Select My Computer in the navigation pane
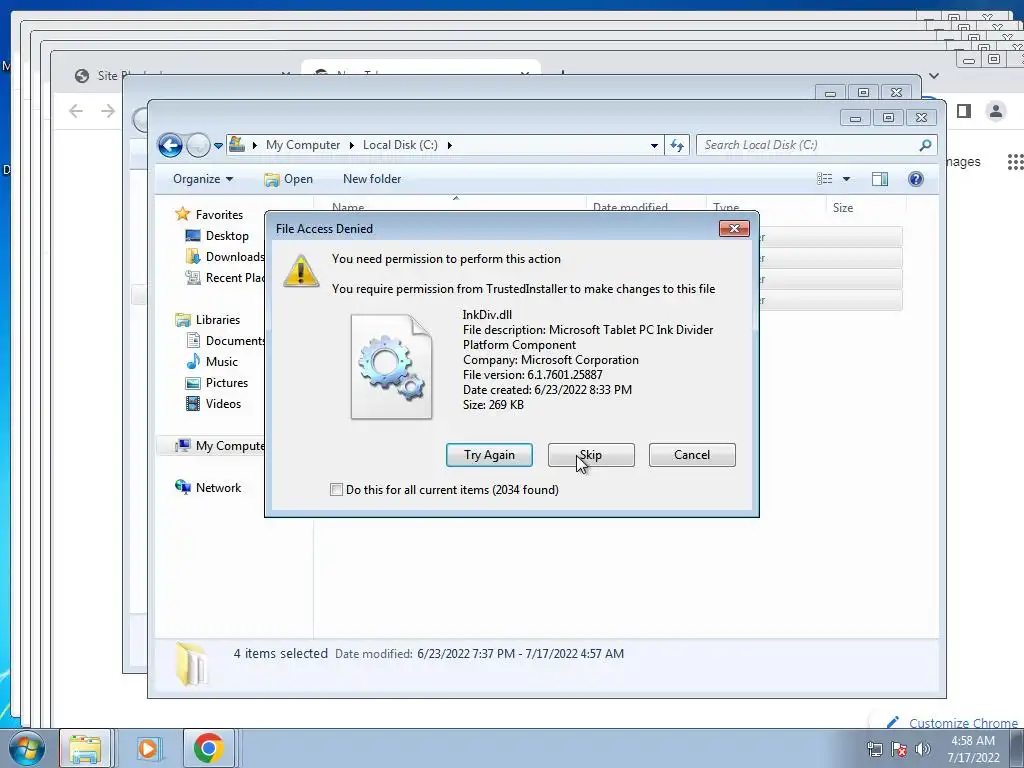The image size is (1024, 768). [219, 445]
